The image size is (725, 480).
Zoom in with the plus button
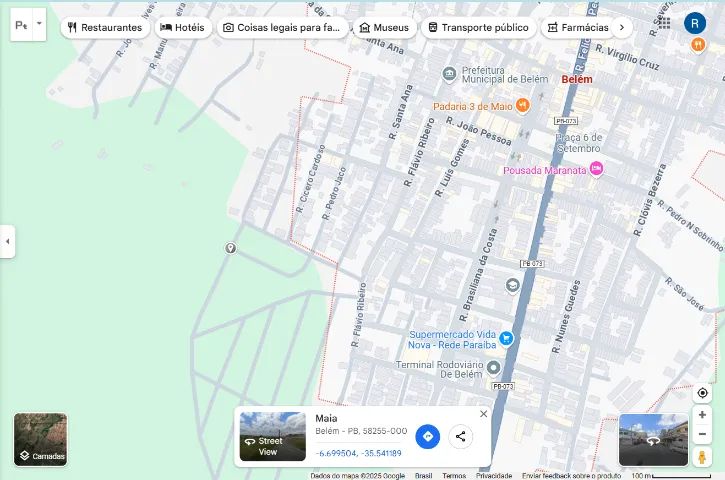pos(702,415)
